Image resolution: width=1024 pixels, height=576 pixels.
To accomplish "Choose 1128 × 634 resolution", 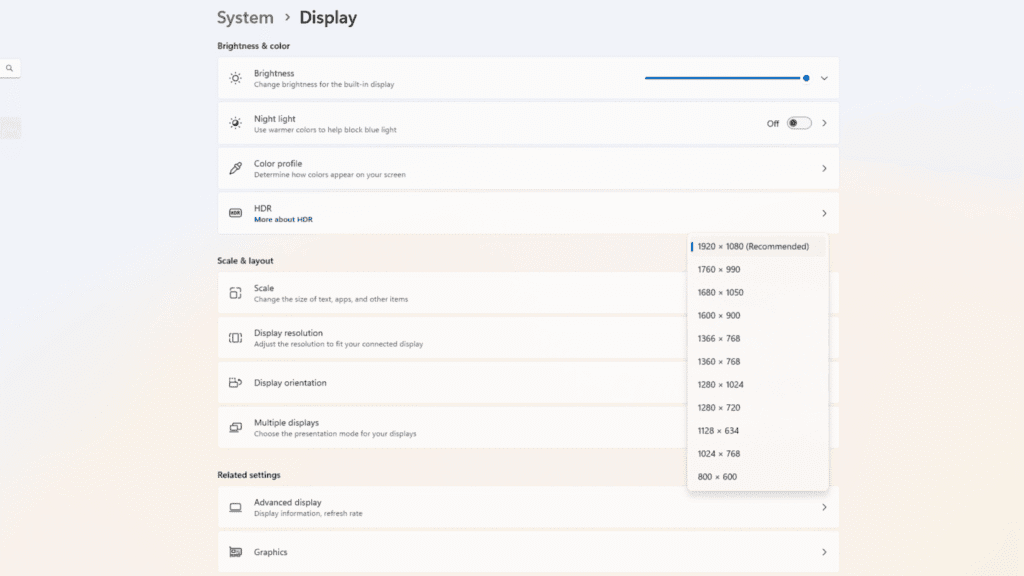I will (758, 430).
